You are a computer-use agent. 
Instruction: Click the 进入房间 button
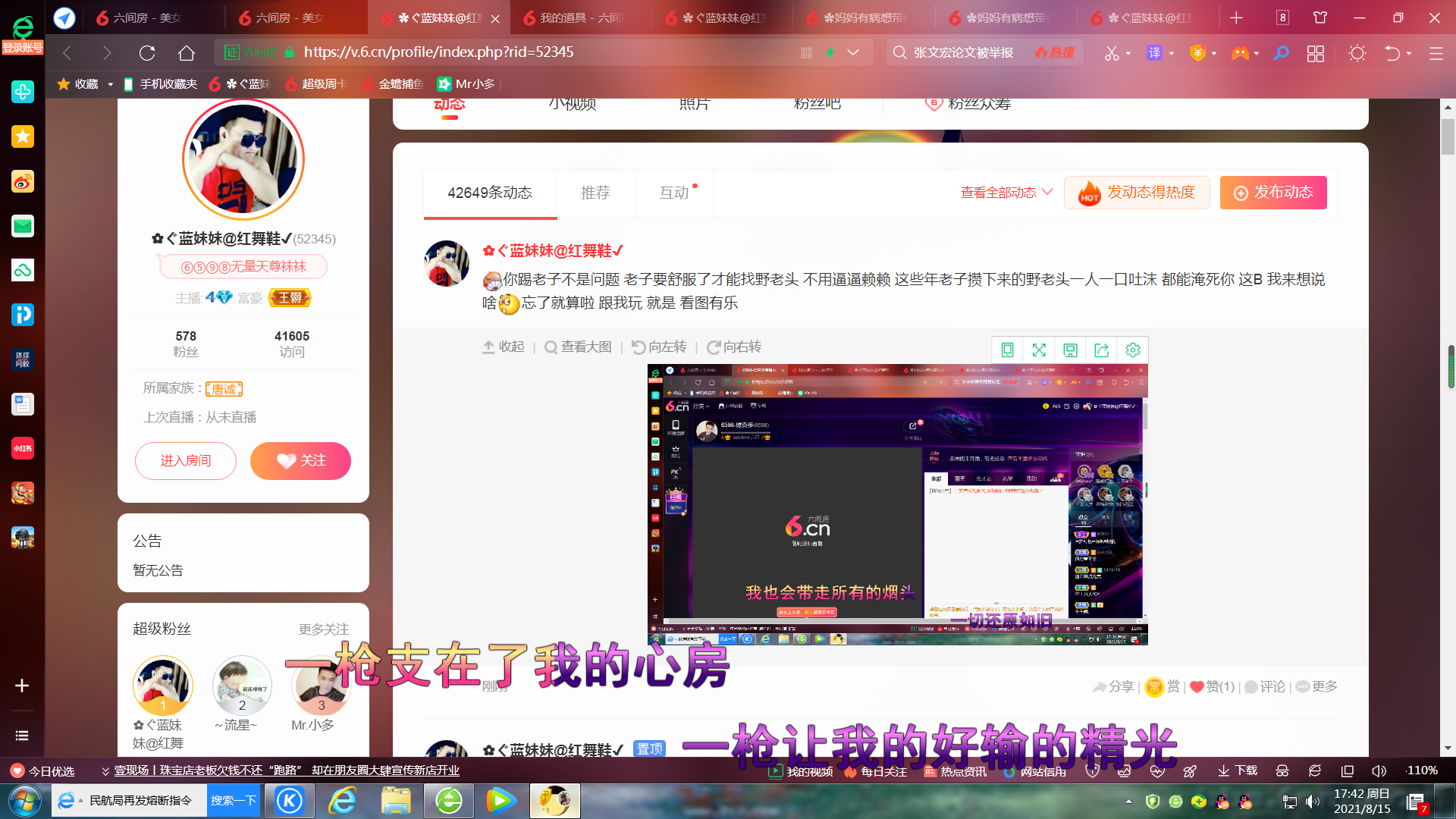tap(186, 461)
